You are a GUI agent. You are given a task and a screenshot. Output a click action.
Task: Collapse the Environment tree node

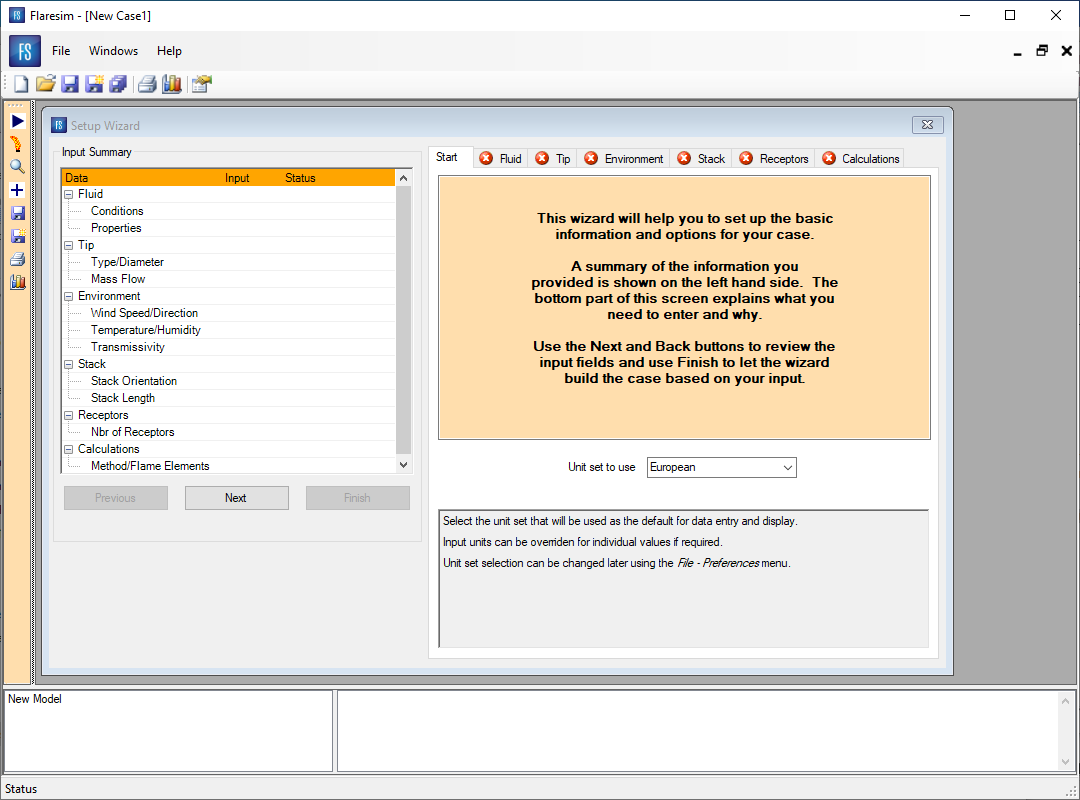[69, 296]
